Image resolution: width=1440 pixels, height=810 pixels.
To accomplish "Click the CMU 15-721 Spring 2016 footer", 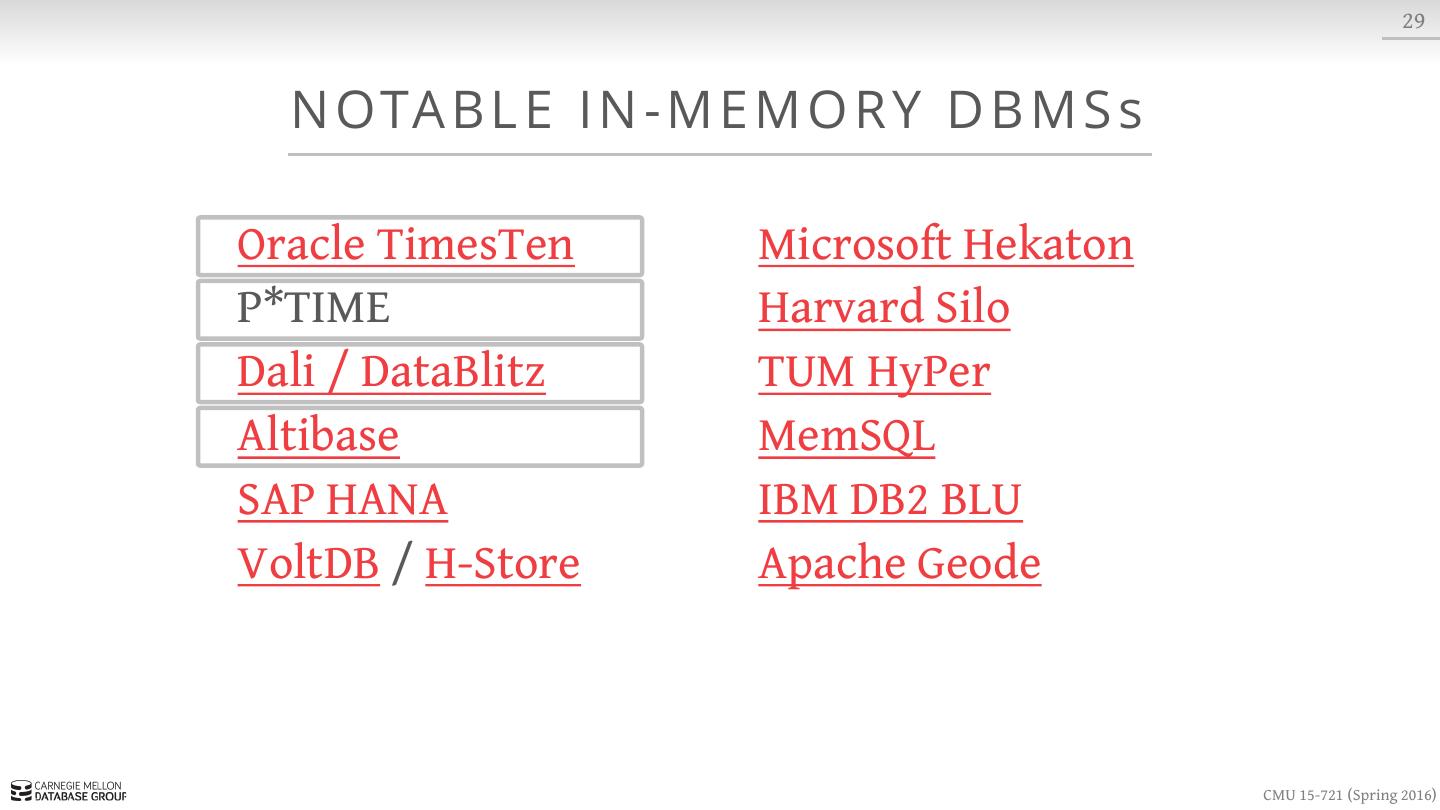I will click(x=1348, y=795).
